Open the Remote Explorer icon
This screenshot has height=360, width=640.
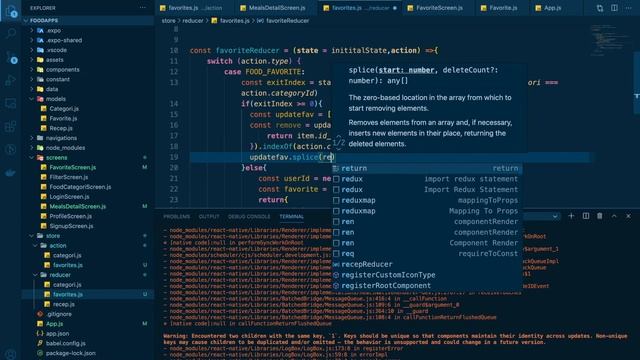pyautogui.click(x=11, y=103)
